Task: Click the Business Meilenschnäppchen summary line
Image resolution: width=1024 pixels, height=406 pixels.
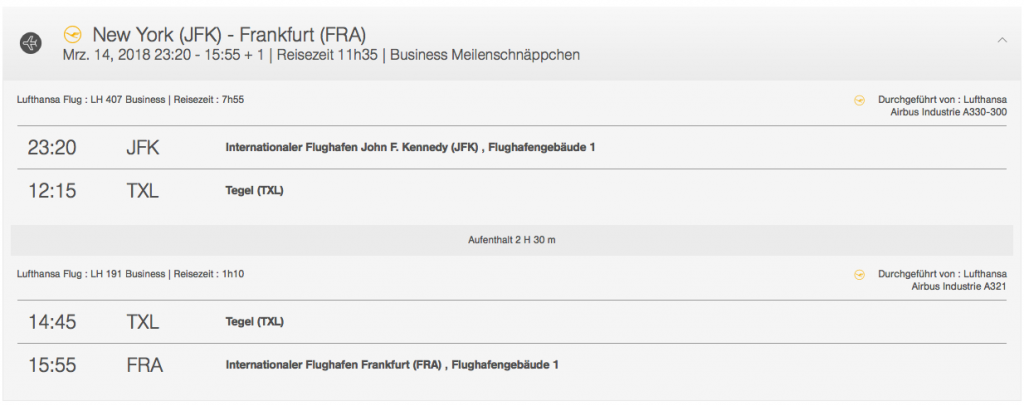Action: pyautogui.click(x=320, y=55)
